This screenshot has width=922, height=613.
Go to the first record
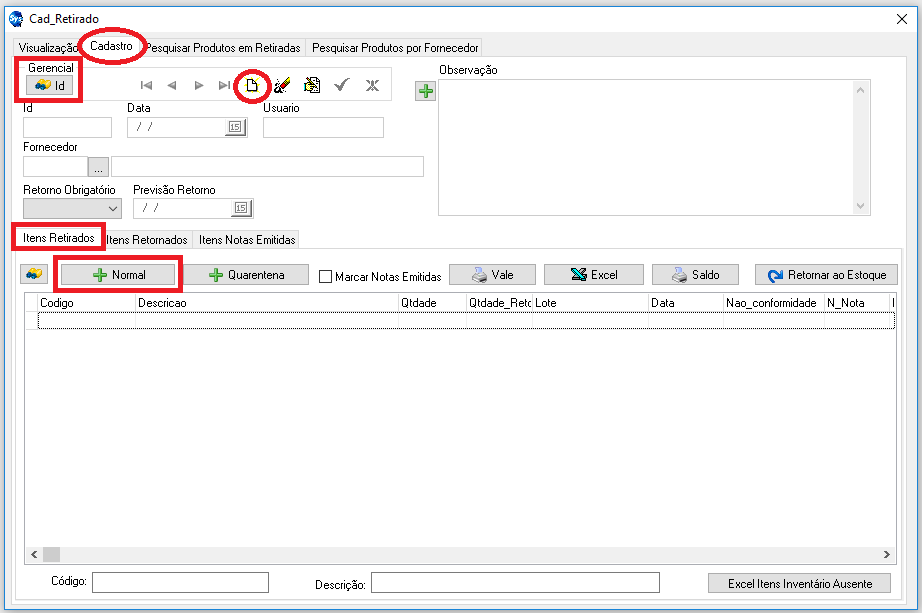[146, 85]
